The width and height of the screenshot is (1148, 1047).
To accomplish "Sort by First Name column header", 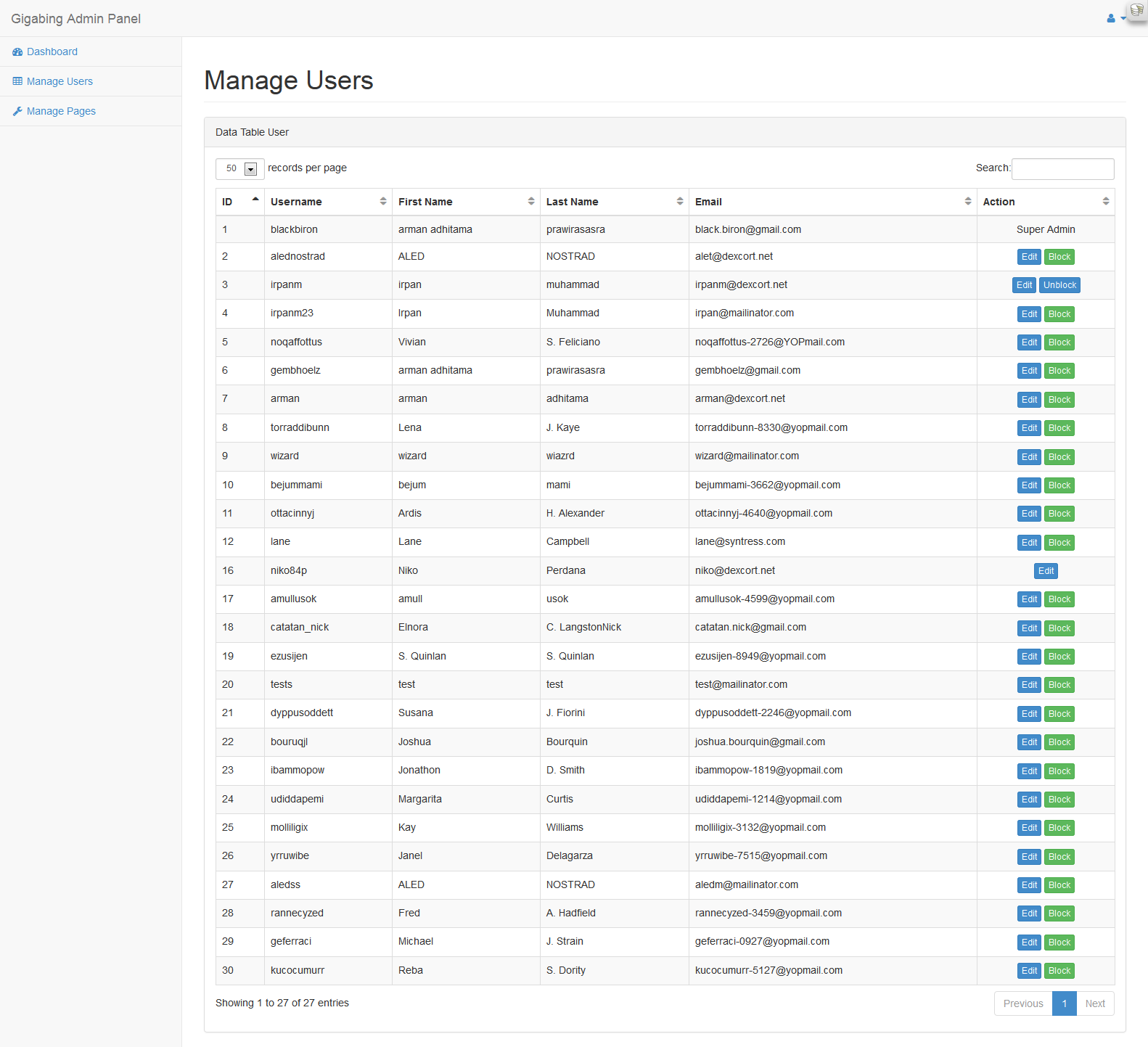I will tap(425, 202).
